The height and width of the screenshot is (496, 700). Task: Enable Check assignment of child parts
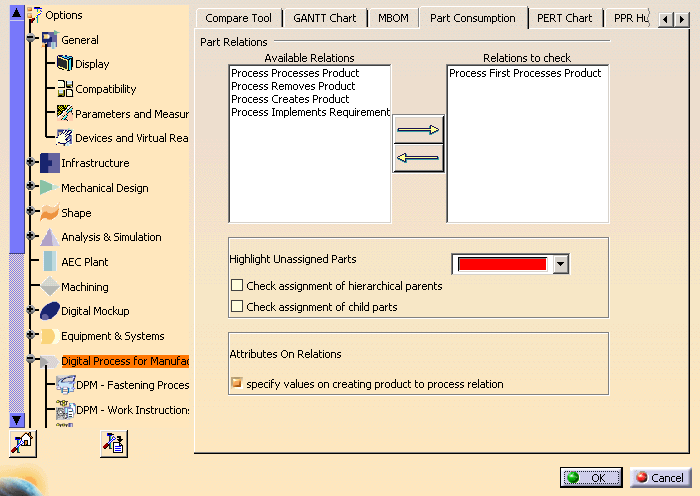(x=237, y=307)
